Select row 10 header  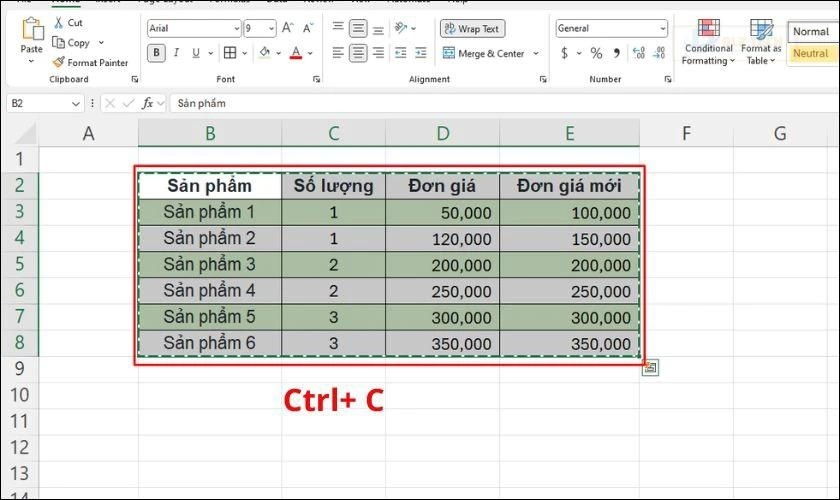click(x=20, y=395)
